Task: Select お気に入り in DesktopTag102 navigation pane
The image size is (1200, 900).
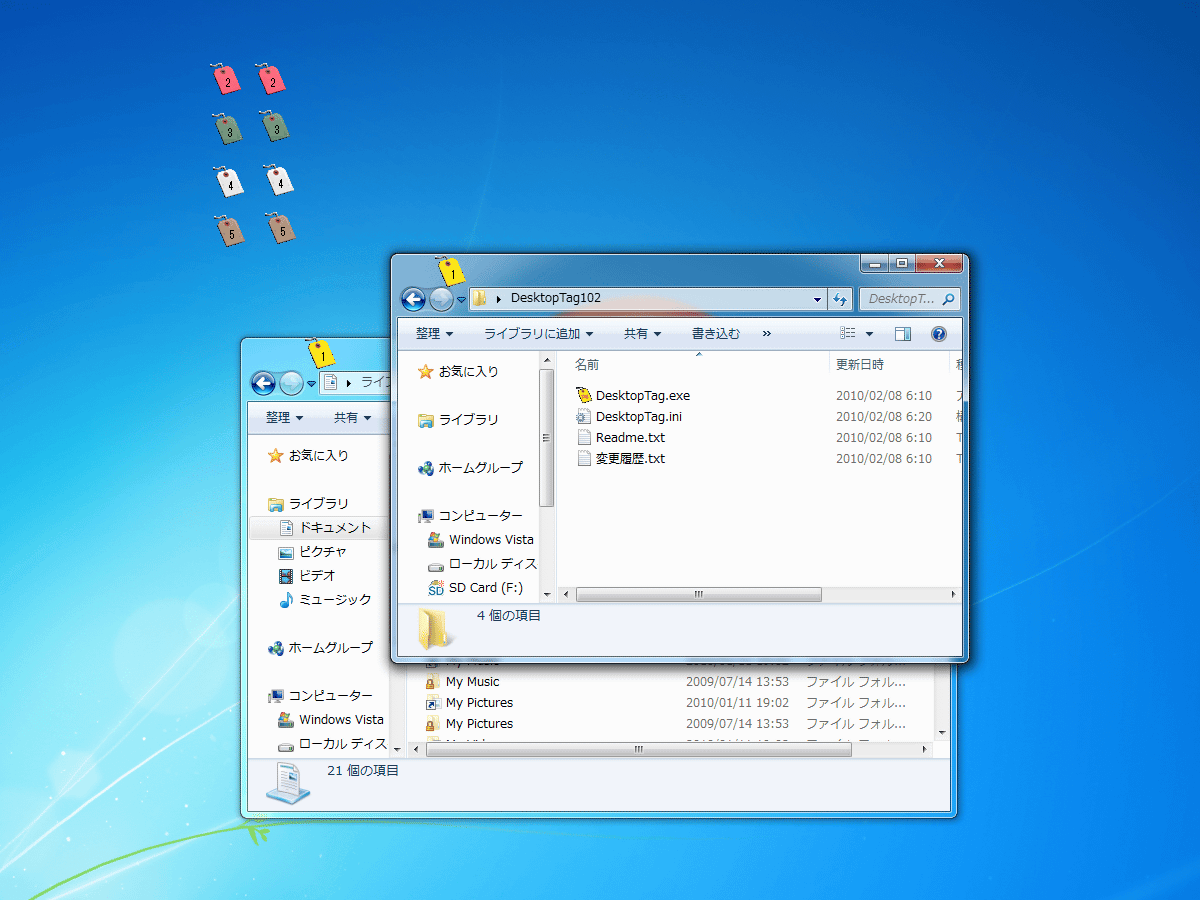Action: [x=458, y=371]
